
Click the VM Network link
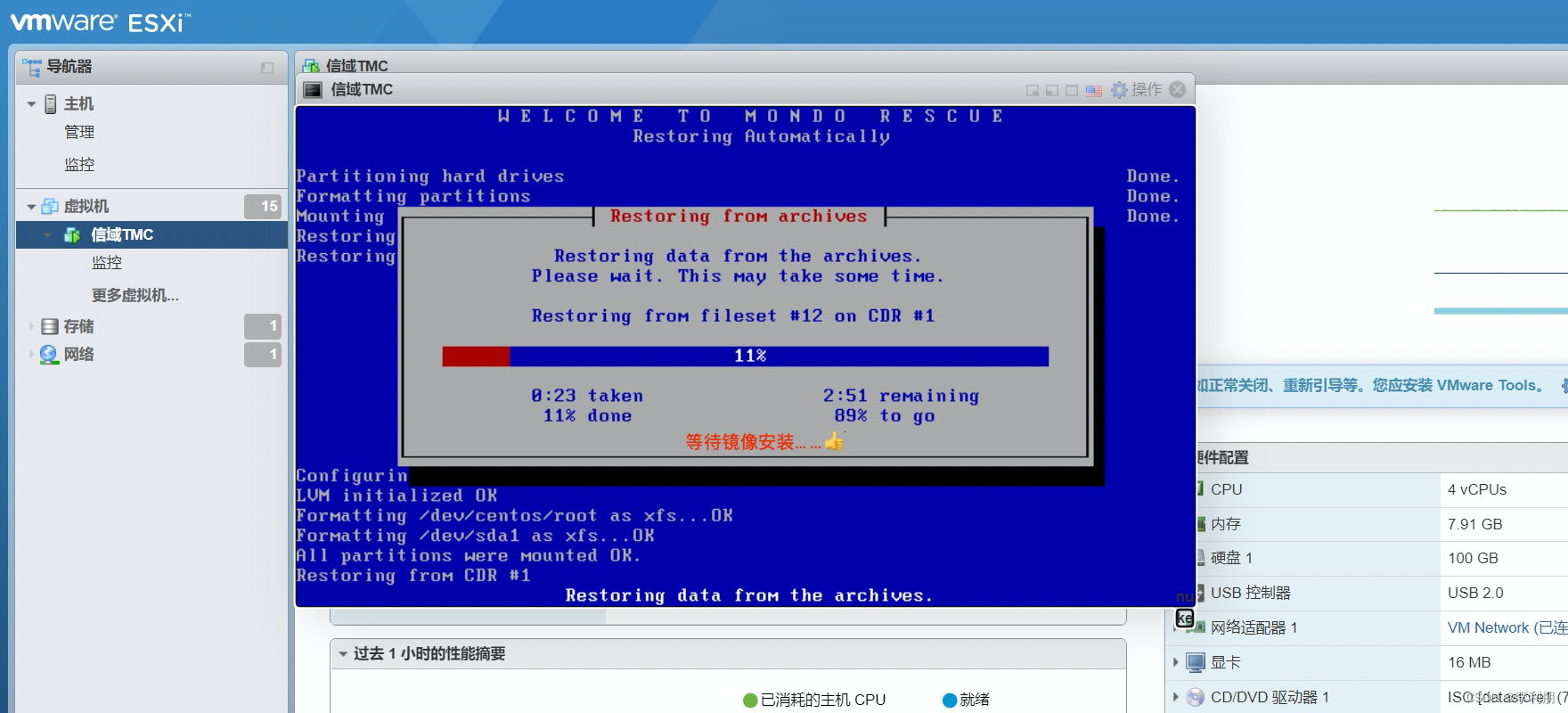coord(1507,627)
